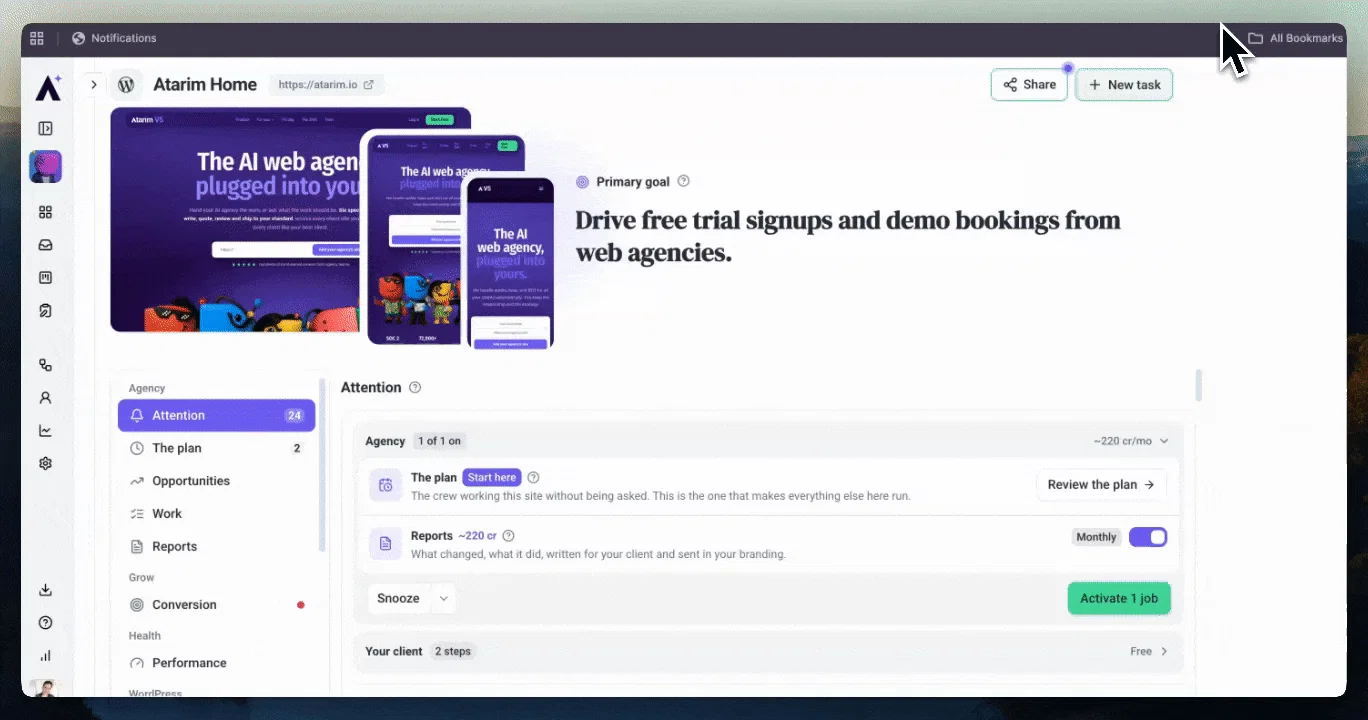Screen dimensions: 1368x720
Task: Click the help icon beside Attention heading
Action: 415,388
